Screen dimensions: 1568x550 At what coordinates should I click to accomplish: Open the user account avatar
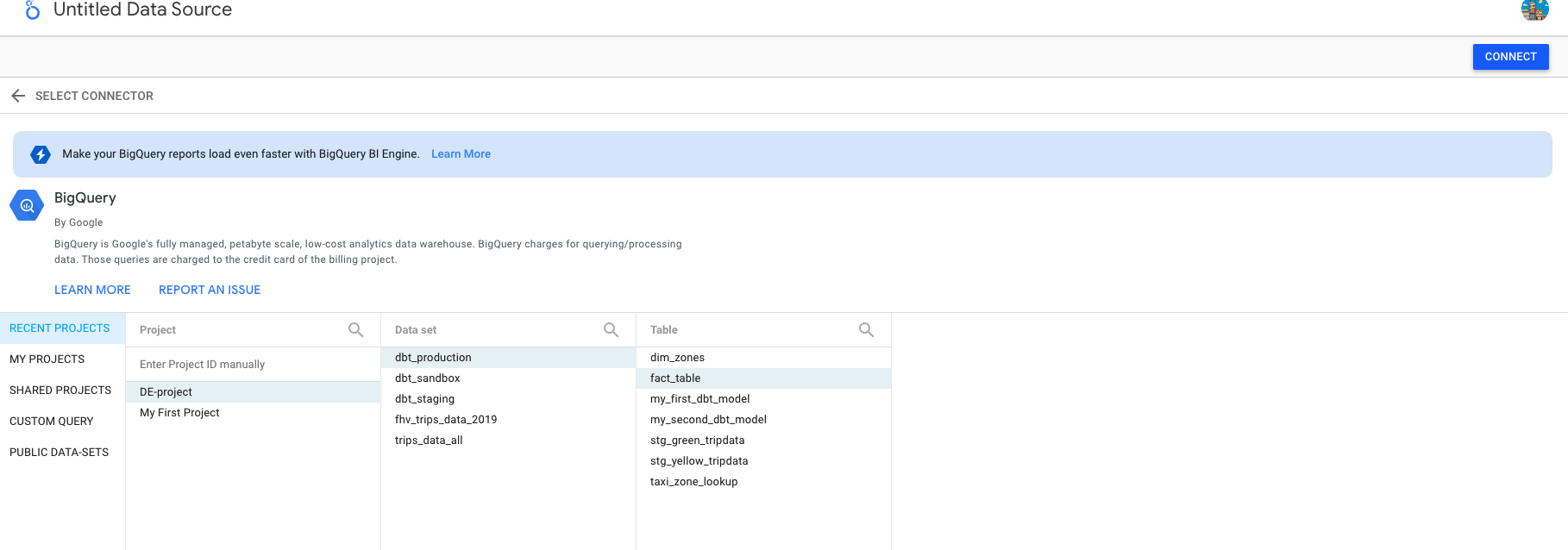pyautogui.click(x=1534, y=9)
